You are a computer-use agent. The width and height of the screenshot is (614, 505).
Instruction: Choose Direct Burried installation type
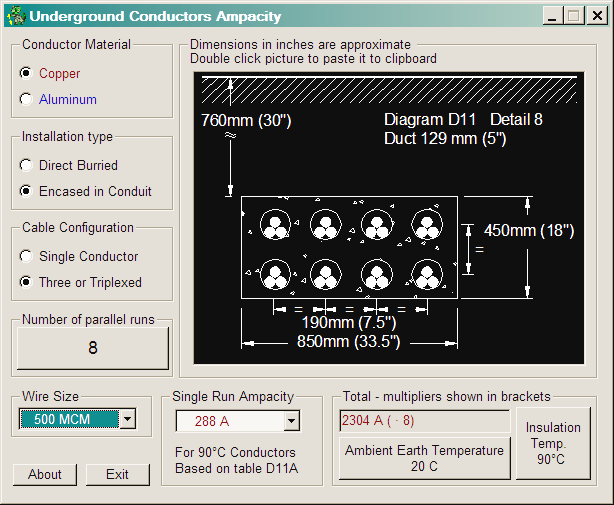coord(26,165)
